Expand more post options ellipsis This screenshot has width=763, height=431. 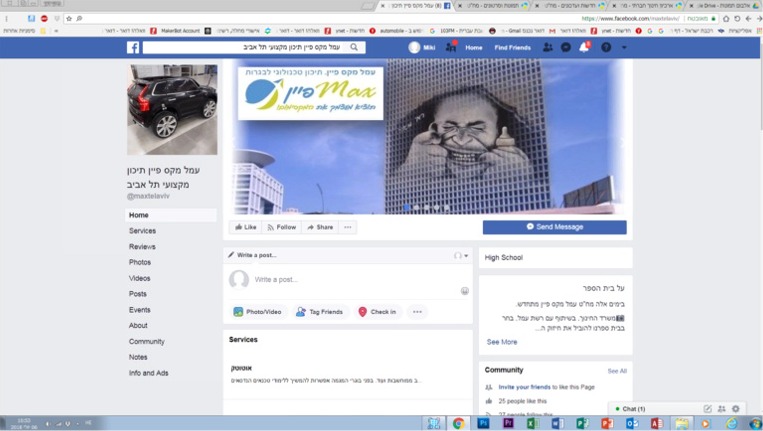(x=418, y=312)
